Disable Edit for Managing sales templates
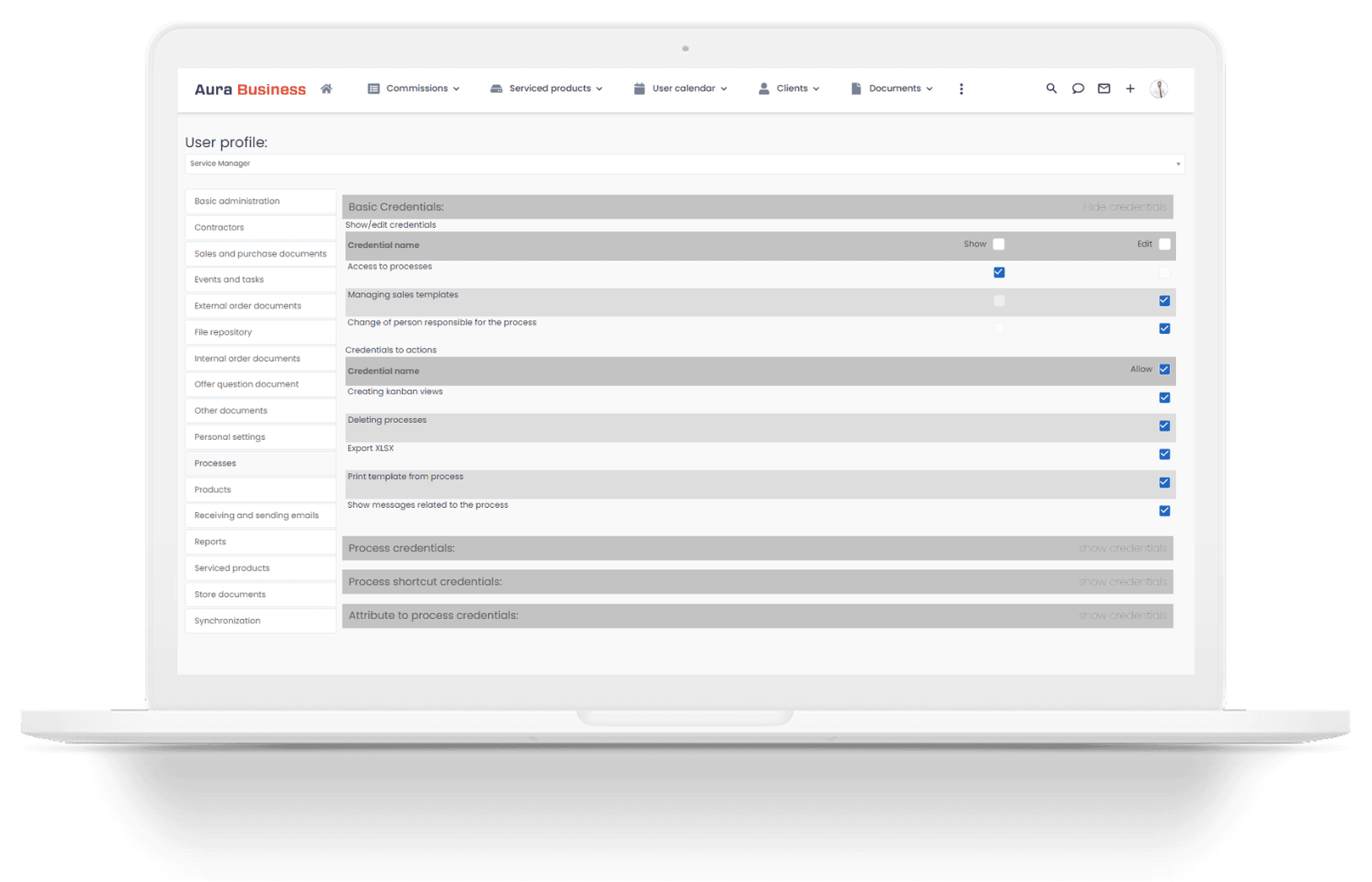This screenshot has width=1372, height=882. pos(1164,300)
